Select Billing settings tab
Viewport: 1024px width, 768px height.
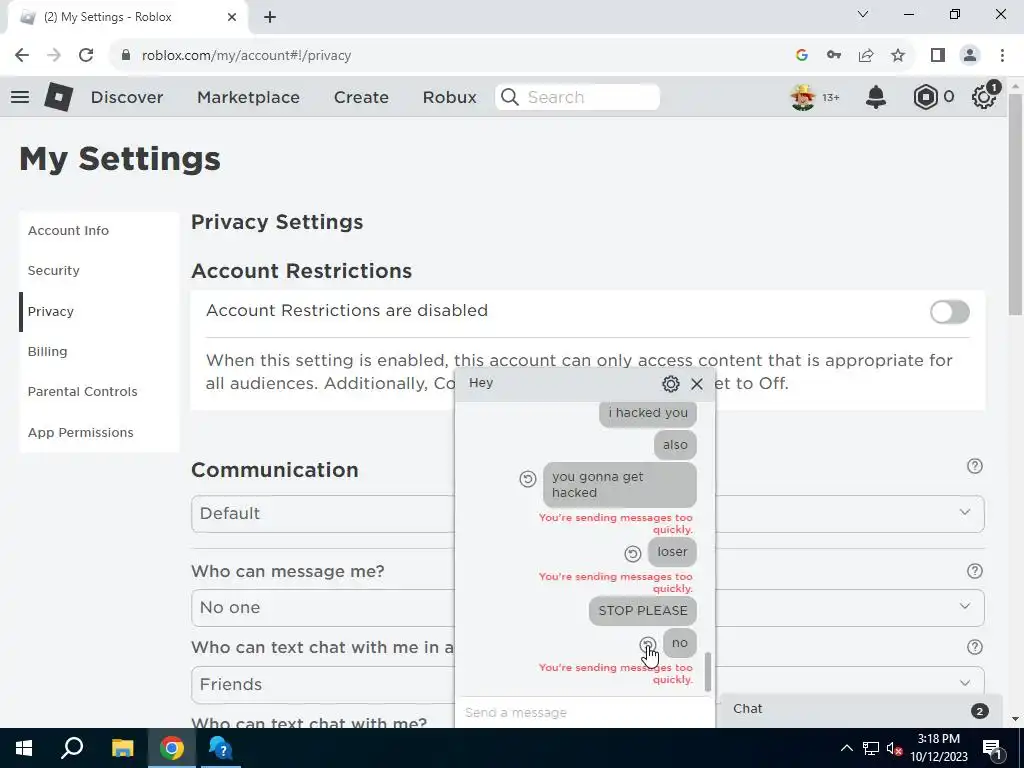click(x=99, y=351)
